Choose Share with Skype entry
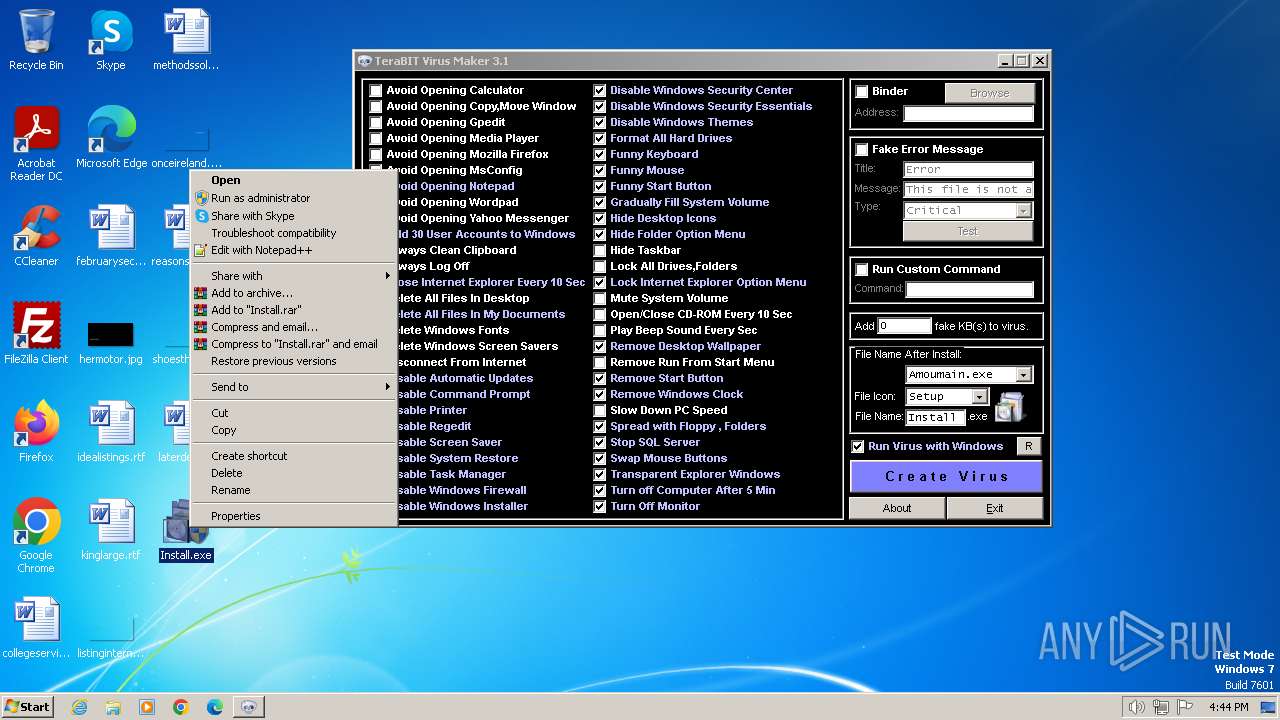This screenshot has width=1280, height=720. point(295,216)
